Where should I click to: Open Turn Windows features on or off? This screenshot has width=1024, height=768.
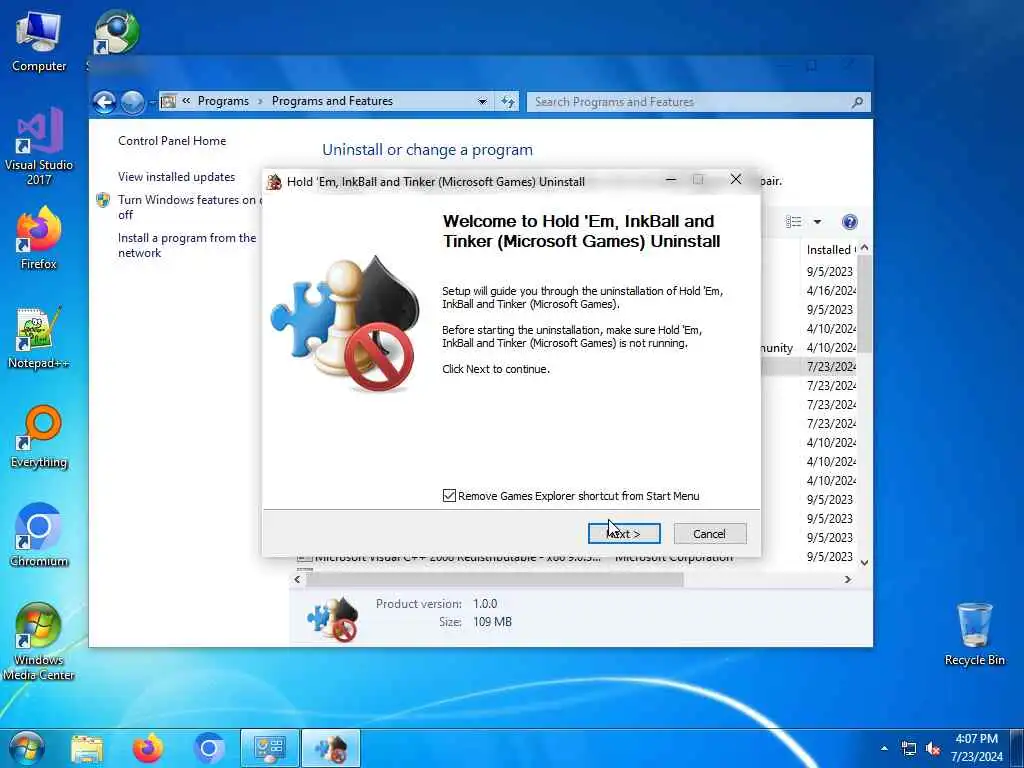(x=188, y=207)
